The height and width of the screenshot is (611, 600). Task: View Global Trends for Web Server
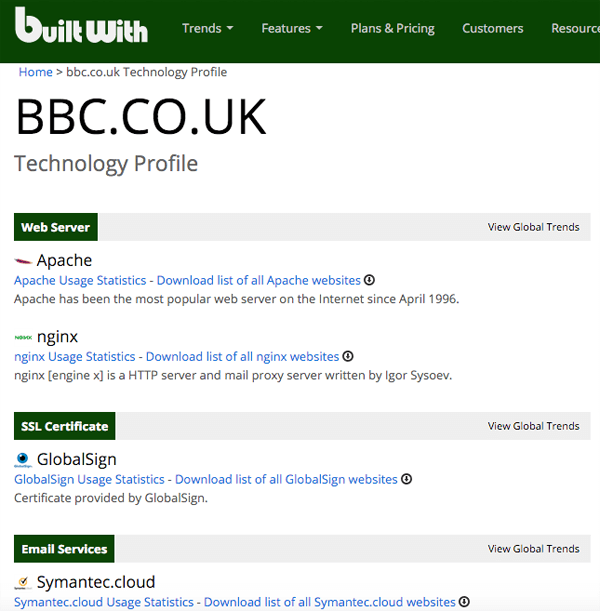533,227
